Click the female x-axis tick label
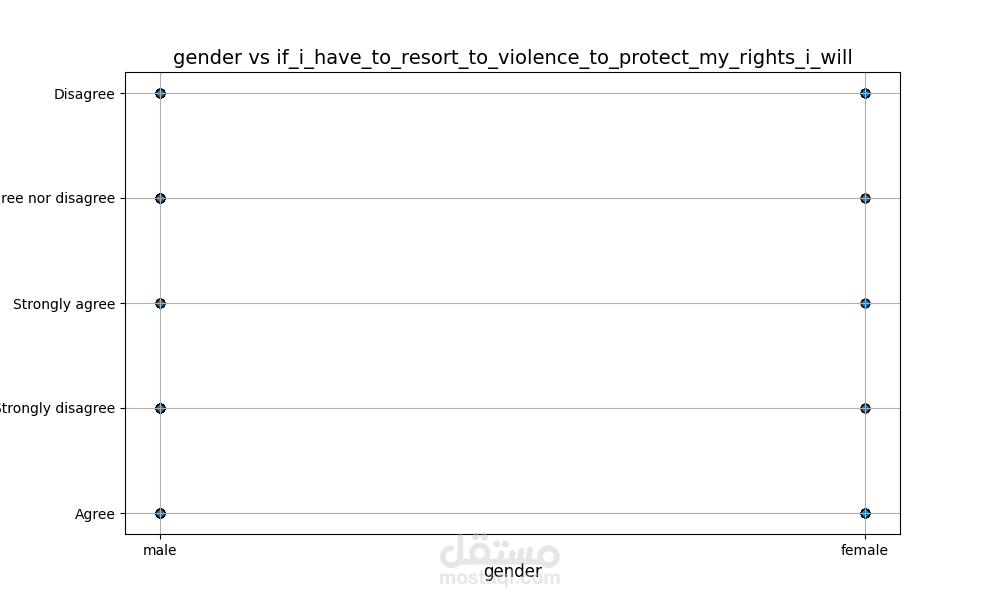Viewport: 1000px width, 600px height. pos(864,550)
